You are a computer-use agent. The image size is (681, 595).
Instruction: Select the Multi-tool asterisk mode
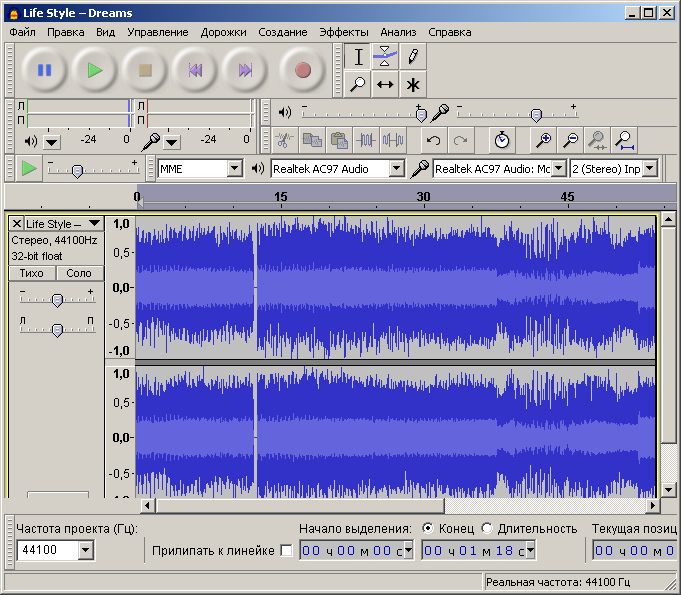pyautogui.click(x=413, y=84)
